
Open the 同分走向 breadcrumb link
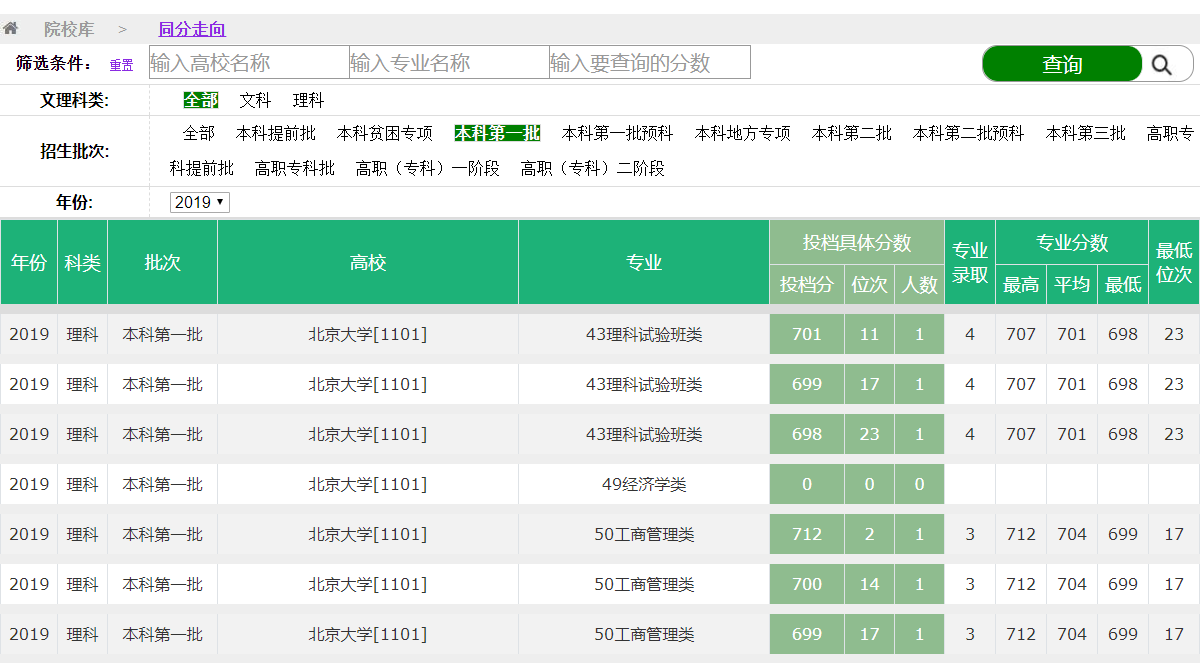pos(192,30)
